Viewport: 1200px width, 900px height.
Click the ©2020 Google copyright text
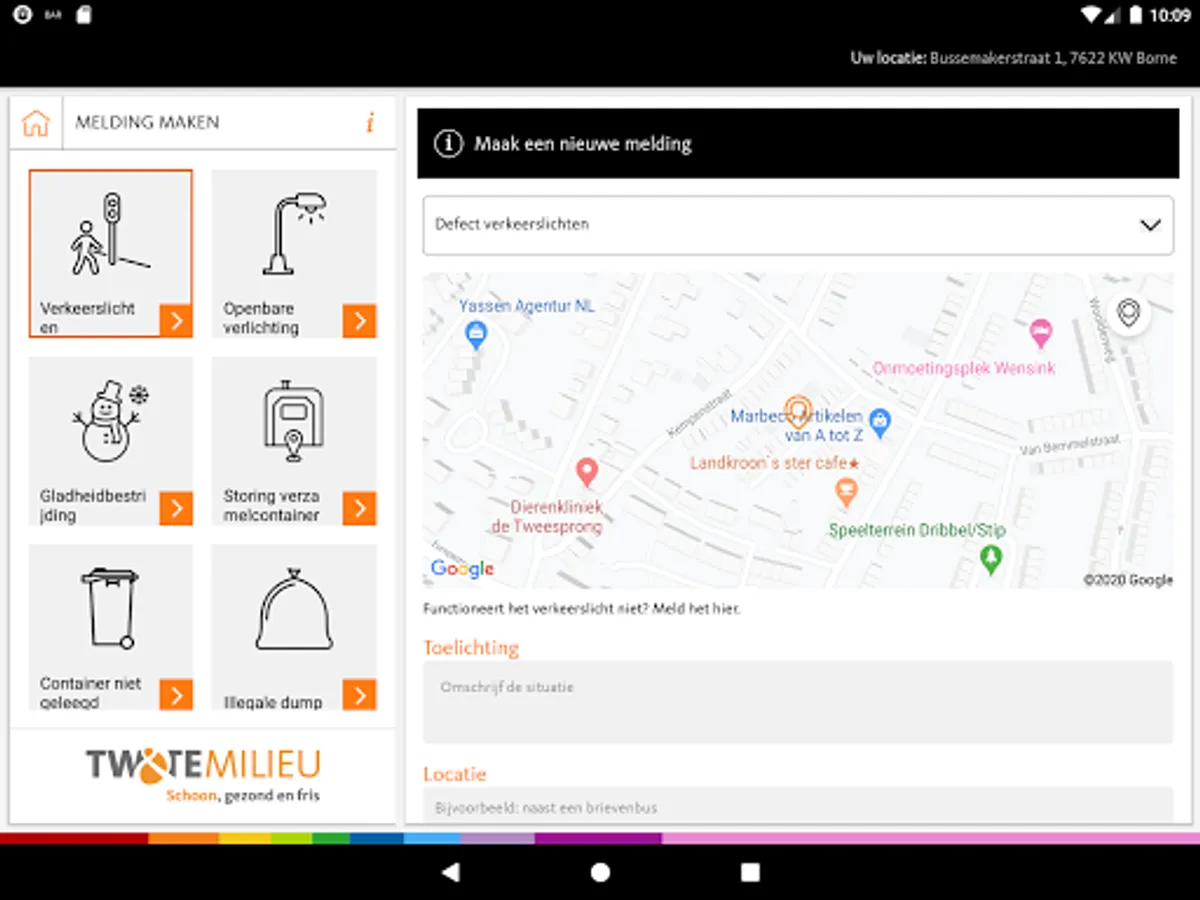[x=1128, y=580]
